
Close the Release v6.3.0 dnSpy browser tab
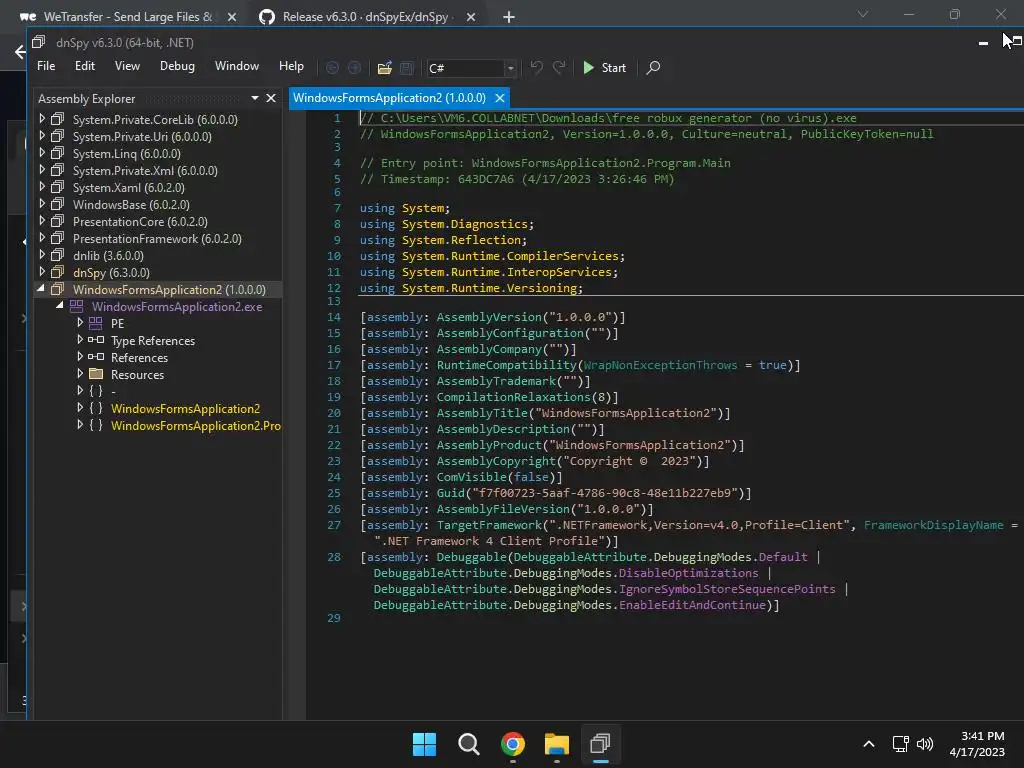[471, 17]
